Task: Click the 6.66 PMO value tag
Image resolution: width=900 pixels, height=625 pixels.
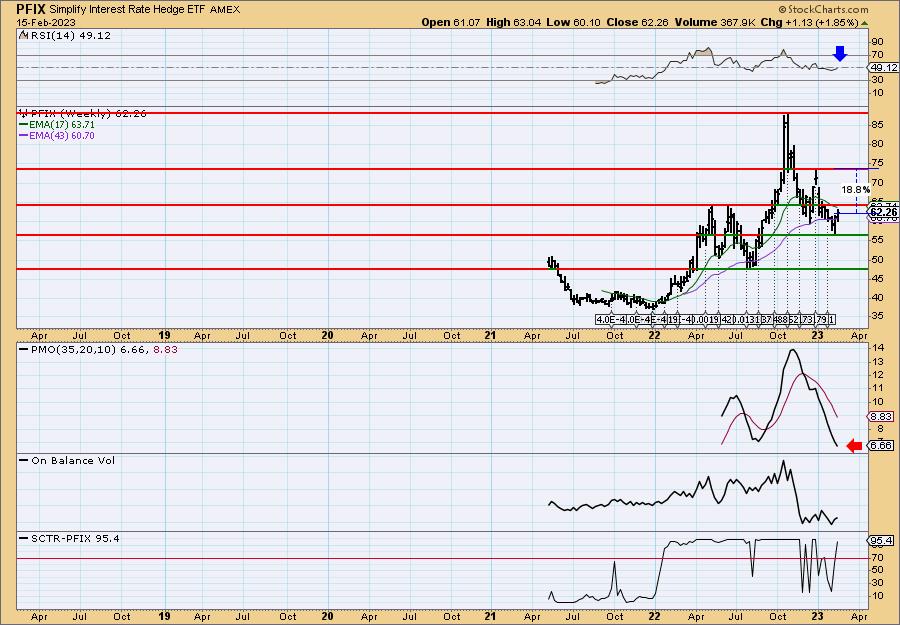Action: coord(882,445)
